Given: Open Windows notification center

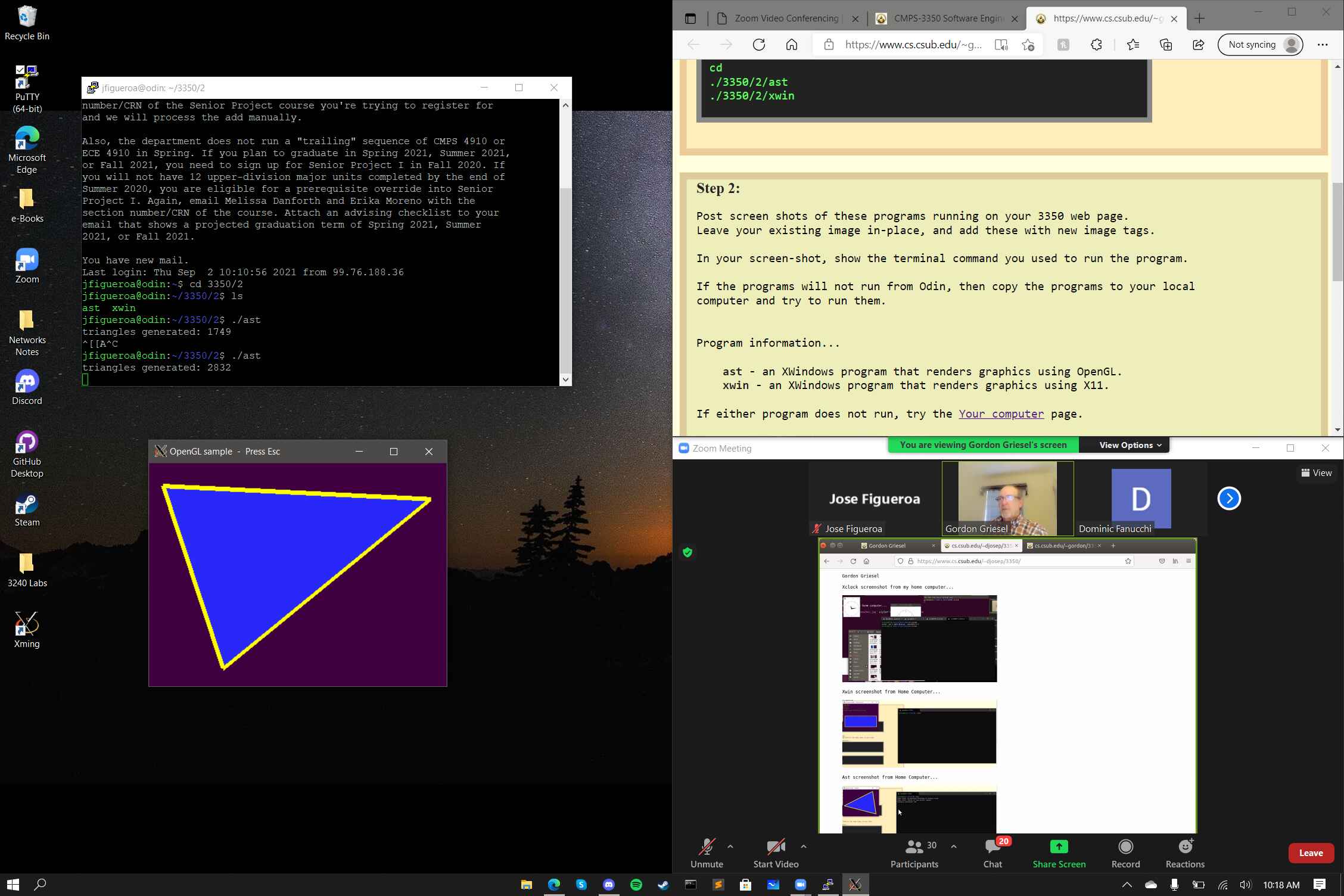Looking at the screenshot, I should click(x=1320, y=885).
